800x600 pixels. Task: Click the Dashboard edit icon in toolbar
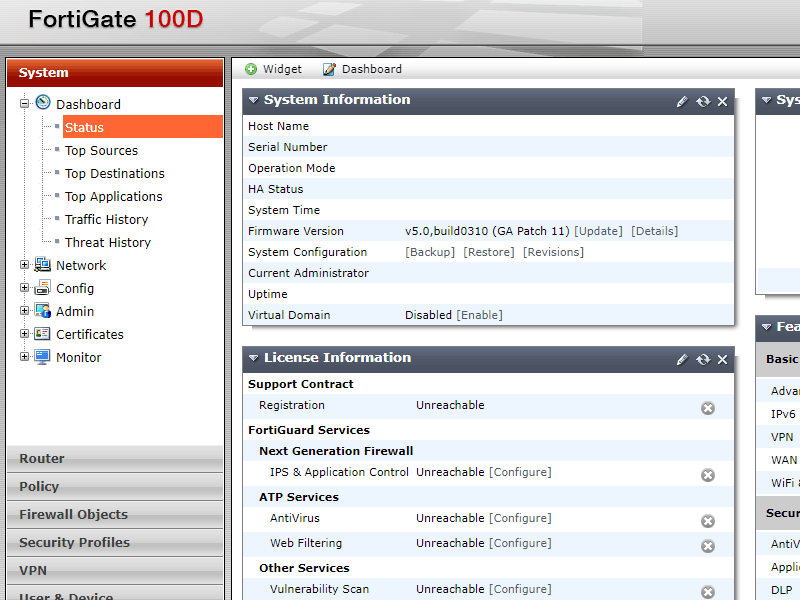click(329, 69)
